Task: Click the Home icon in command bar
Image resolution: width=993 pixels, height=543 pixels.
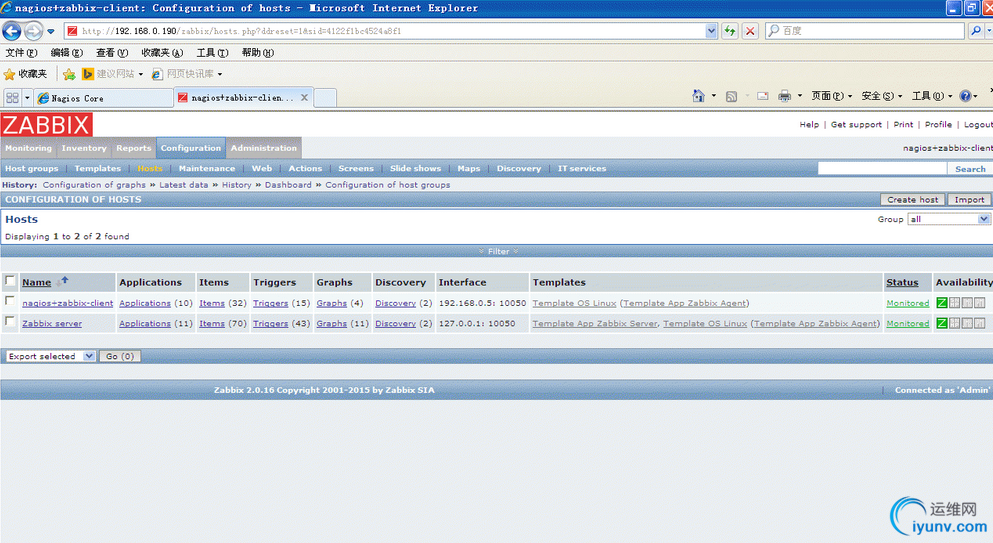Action: 698,96
